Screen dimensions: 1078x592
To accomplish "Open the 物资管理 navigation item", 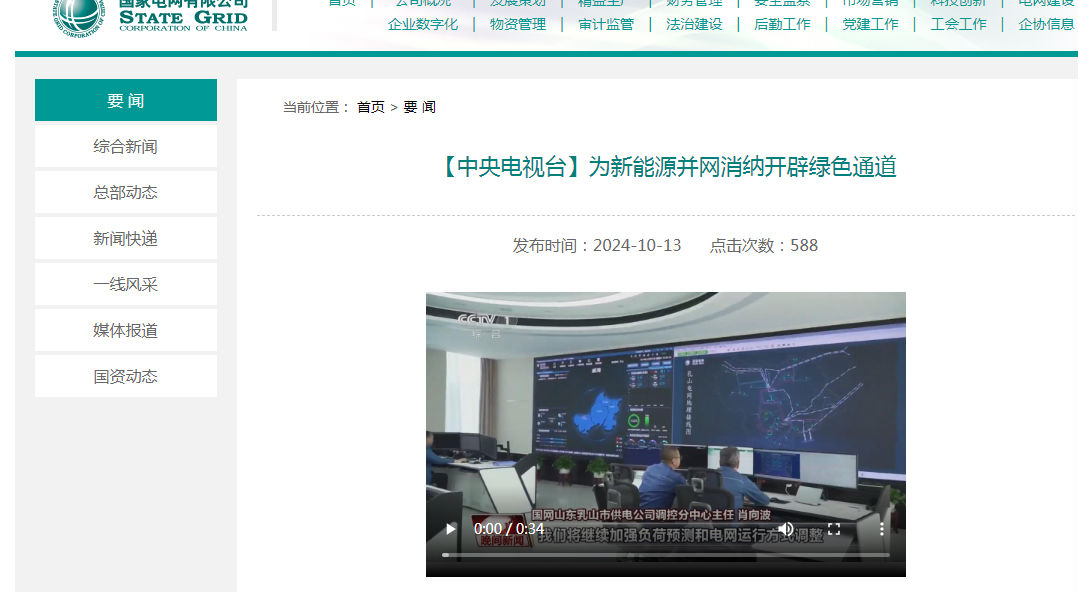I will coord(518,25).
